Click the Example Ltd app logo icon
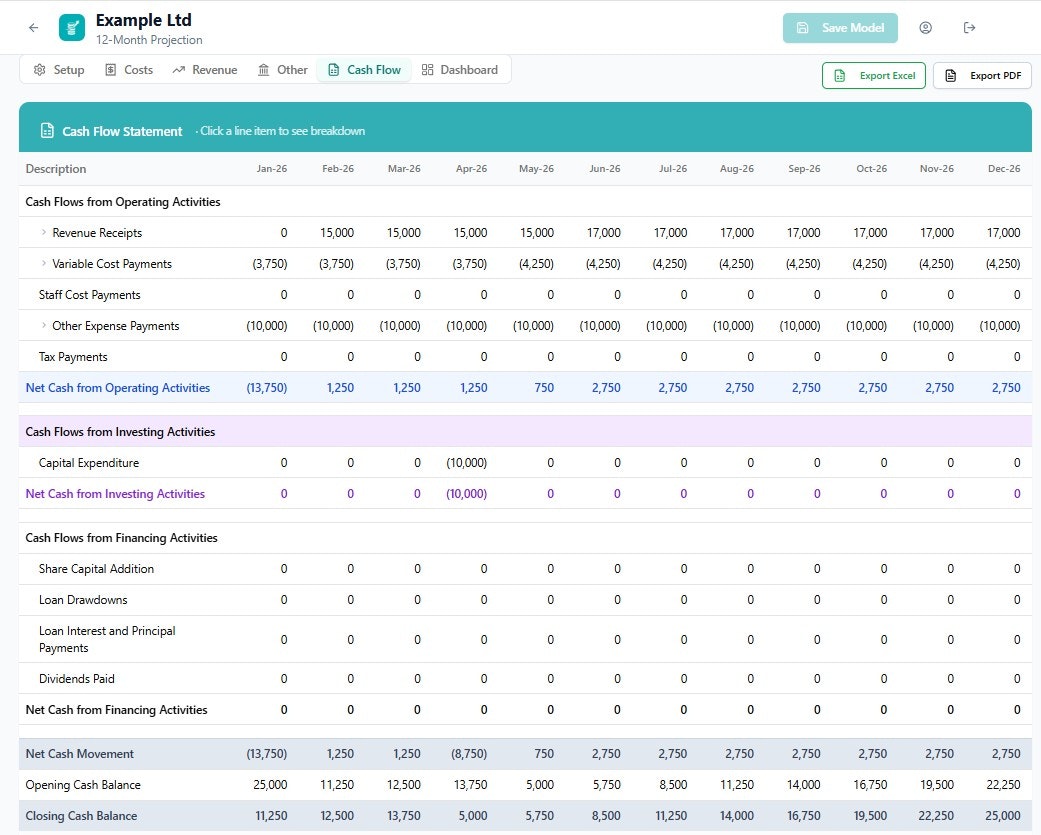 [x=72, y=28]
